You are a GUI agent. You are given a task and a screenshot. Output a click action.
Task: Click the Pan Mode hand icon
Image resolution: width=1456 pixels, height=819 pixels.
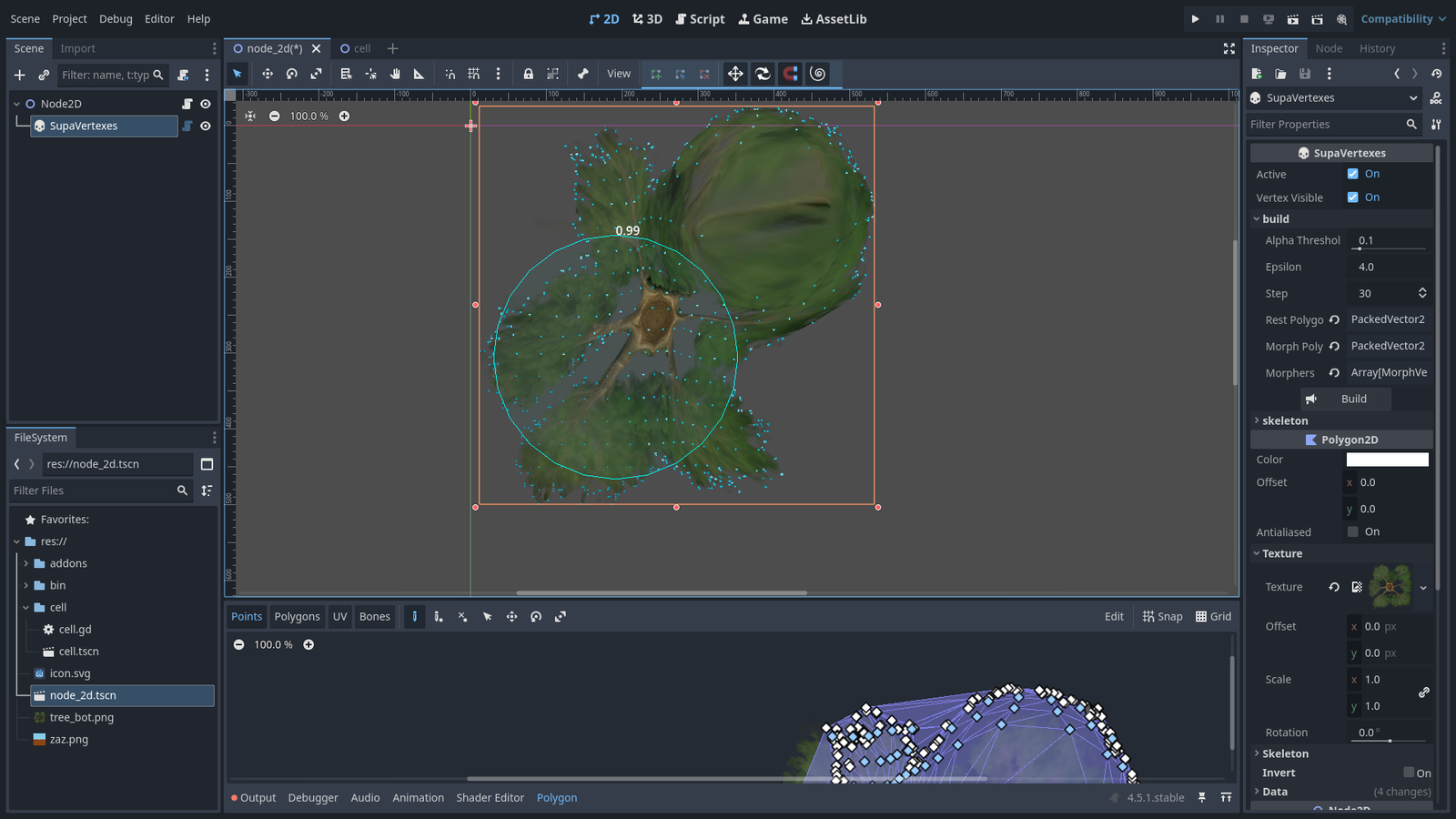[x=395, y=74]
